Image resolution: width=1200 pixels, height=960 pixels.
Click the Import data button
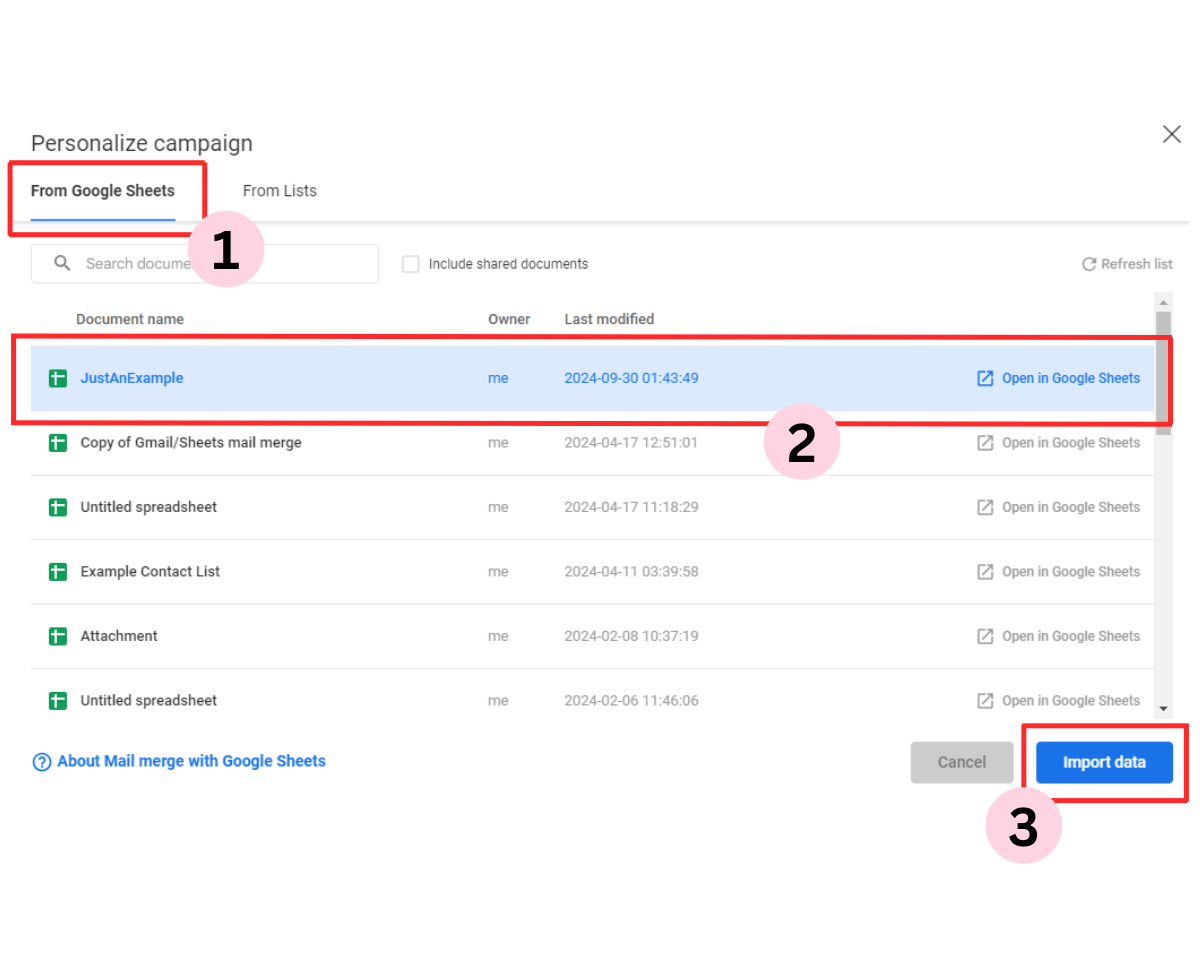coord(1104,762)
